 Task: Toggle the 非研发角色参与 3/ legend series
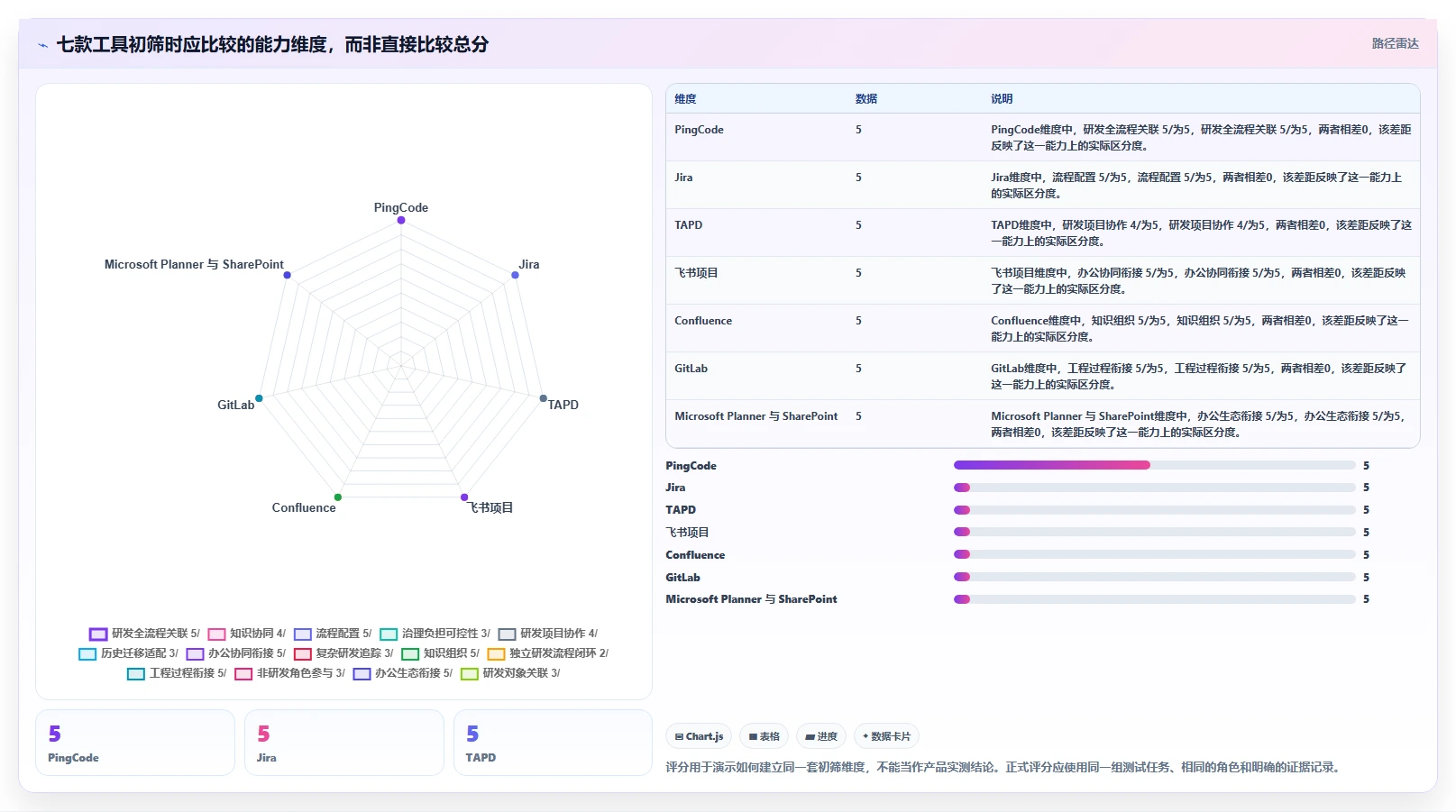pos(289,673)
